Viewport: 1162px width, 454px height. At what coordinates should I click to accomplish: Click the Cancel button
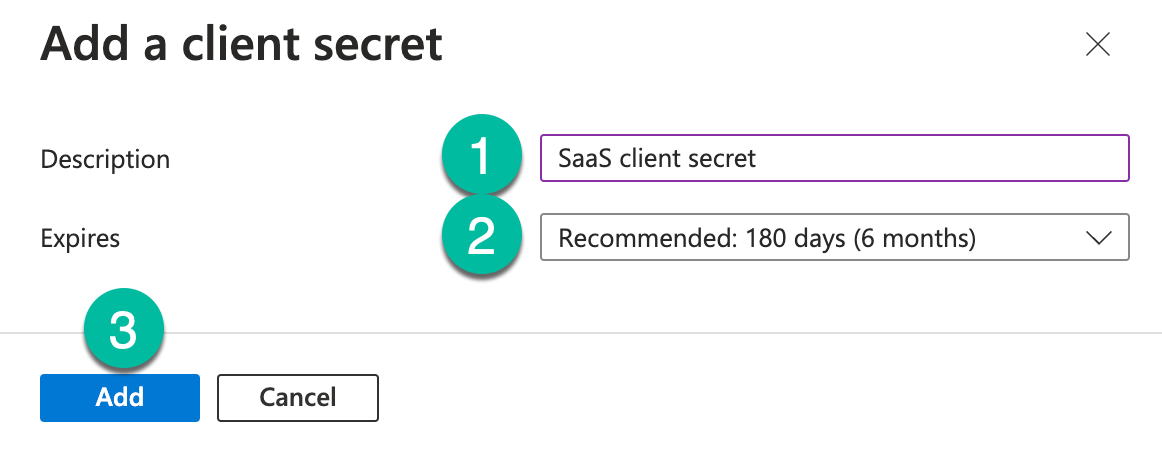tap(297, 397)
